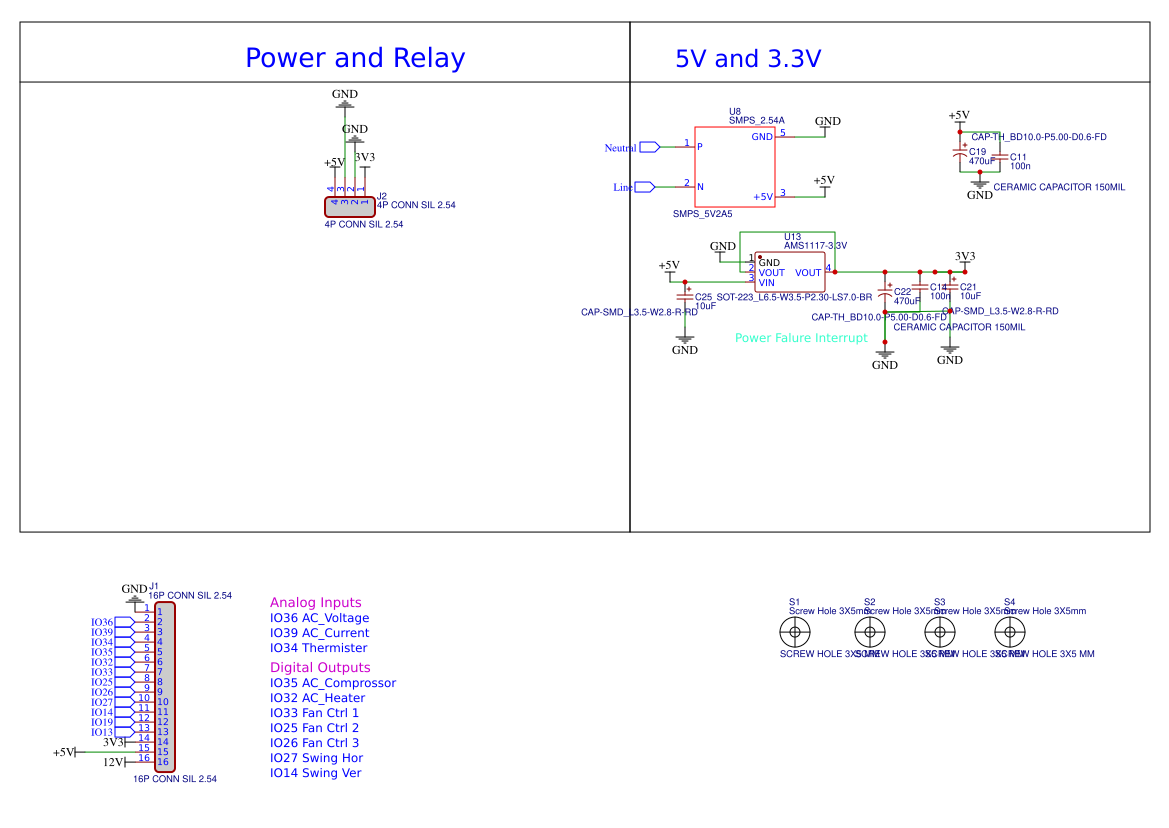Click the 16P CONN SIL connector J1

click(x=165, y=685)
